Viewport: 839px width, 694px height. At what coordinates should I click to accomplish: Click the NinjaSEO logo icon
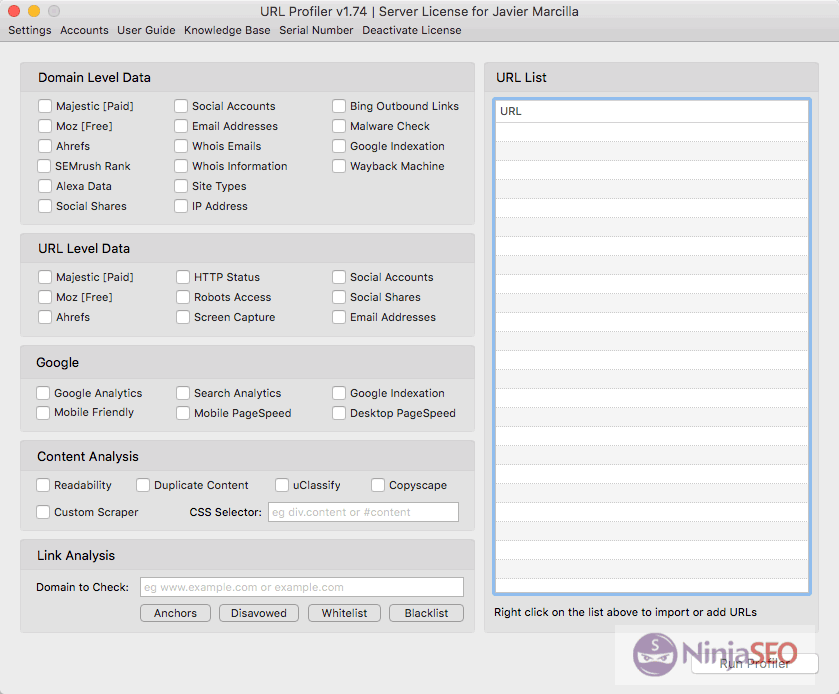(x=655, y=655)
